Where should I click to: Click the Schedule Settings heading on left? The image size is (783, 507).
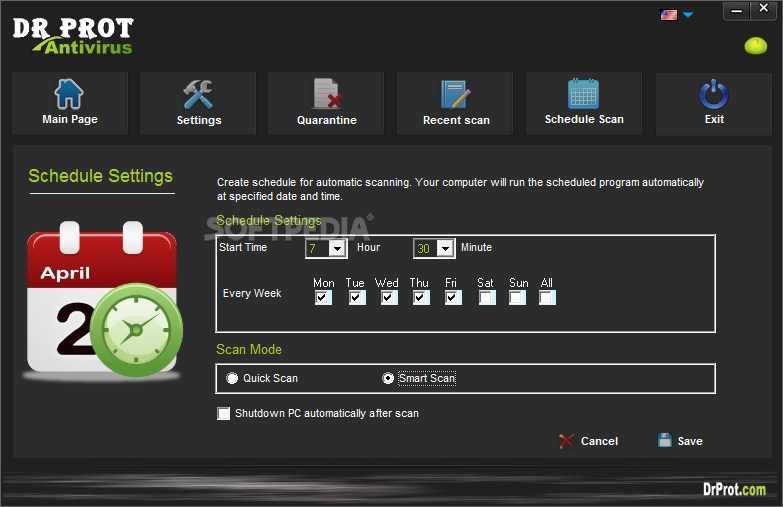(100, 176)
